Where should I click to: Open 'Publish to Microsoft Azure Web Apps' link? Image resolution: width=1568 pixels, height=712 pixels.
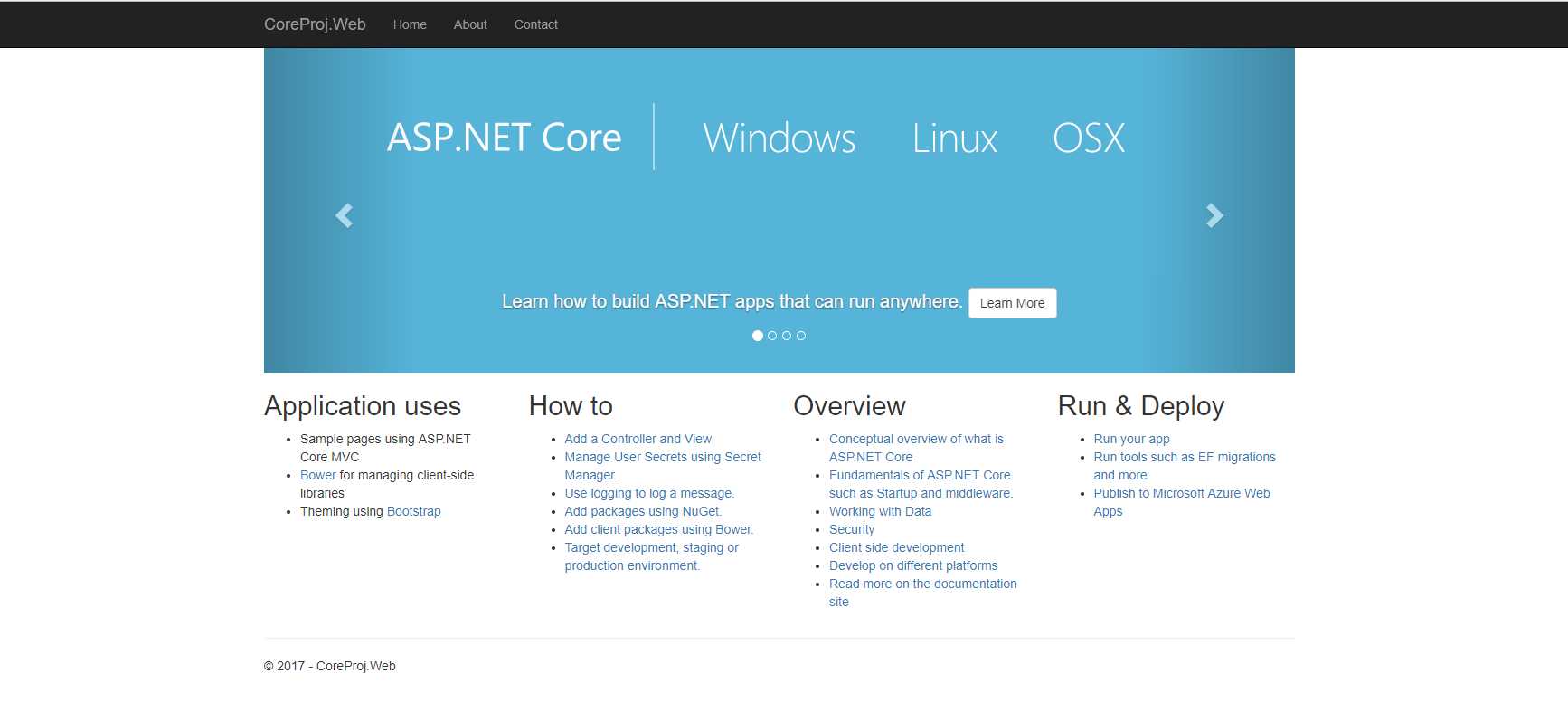1182,502
